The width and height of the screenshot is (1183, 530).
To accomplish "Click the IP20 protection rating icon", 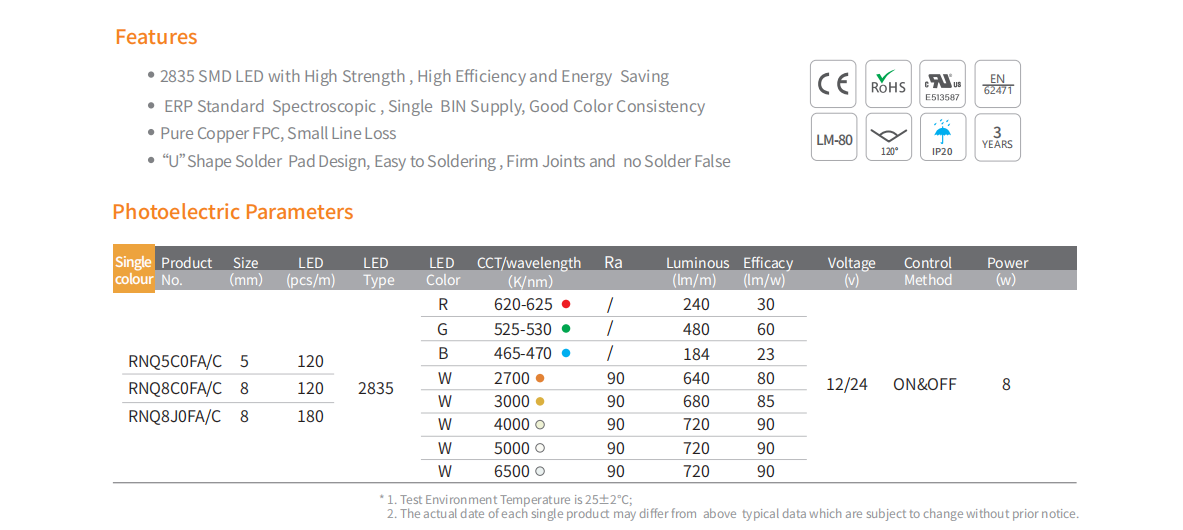I will click(x=942, y=138).
